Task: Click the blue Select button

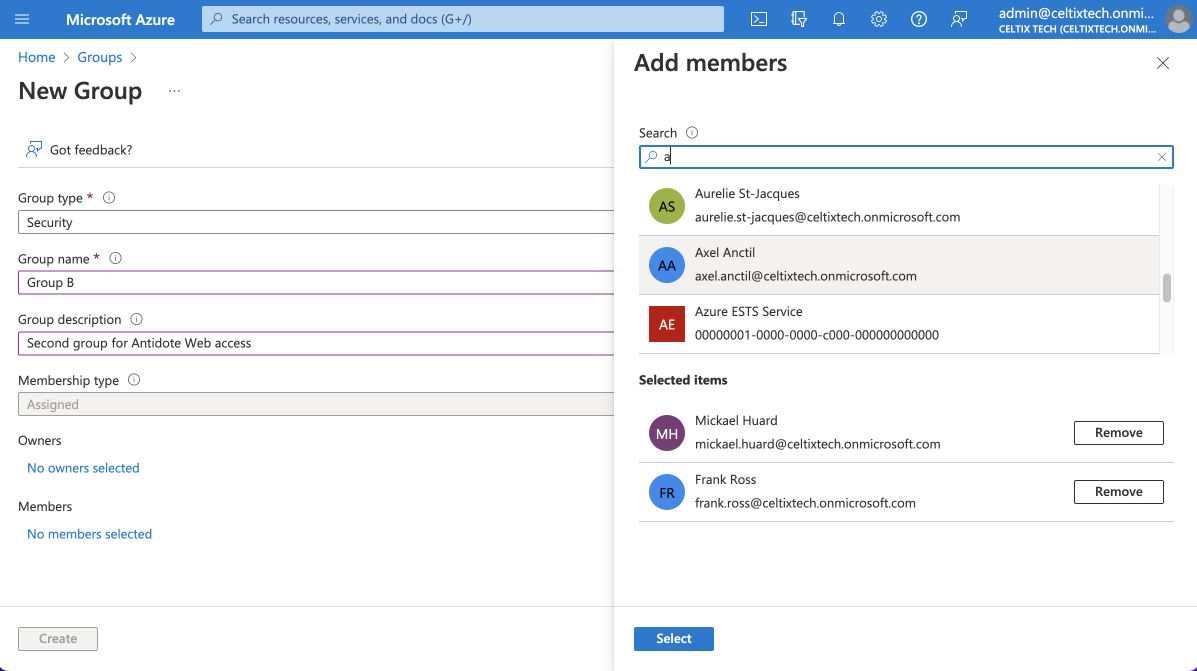Action: point(673,639)
